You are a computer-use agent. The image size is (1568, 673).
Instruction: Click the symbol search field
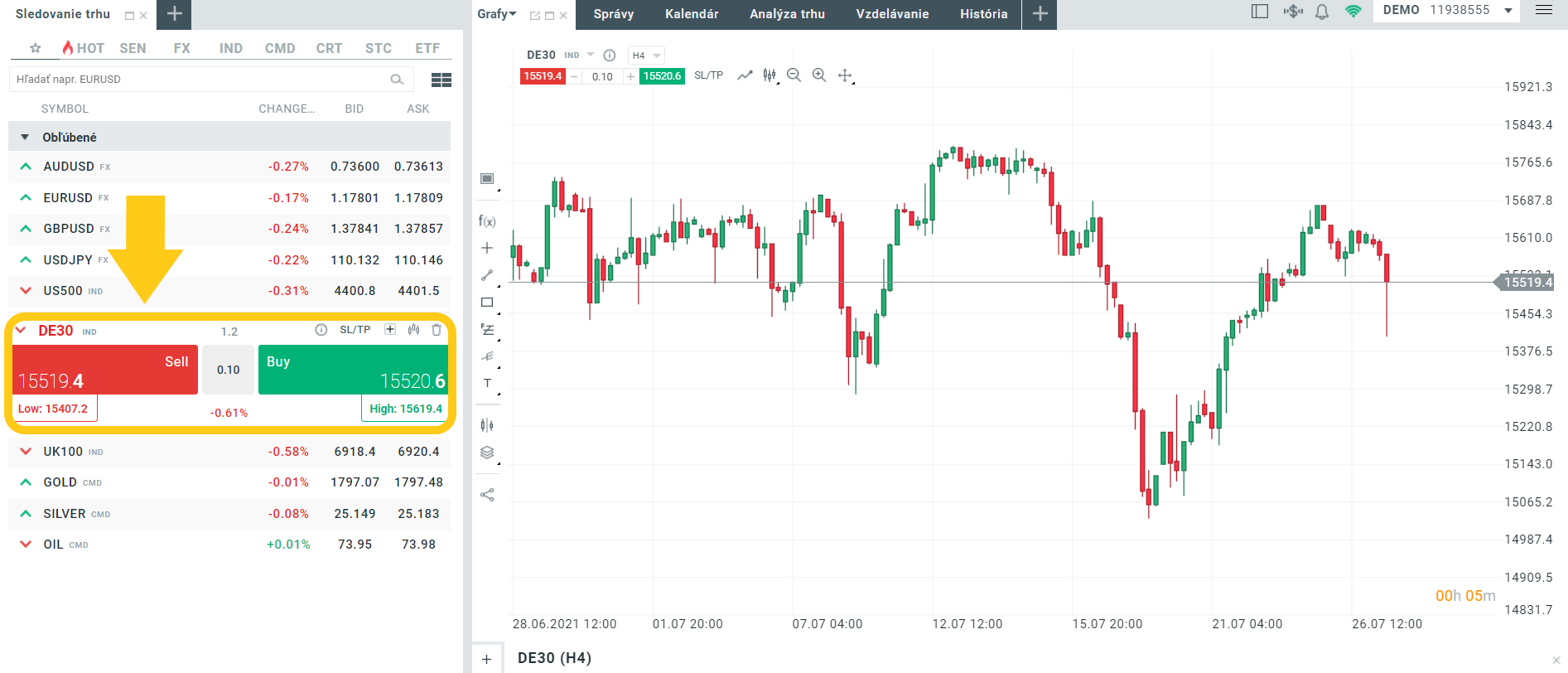click(x=199, y=80)
